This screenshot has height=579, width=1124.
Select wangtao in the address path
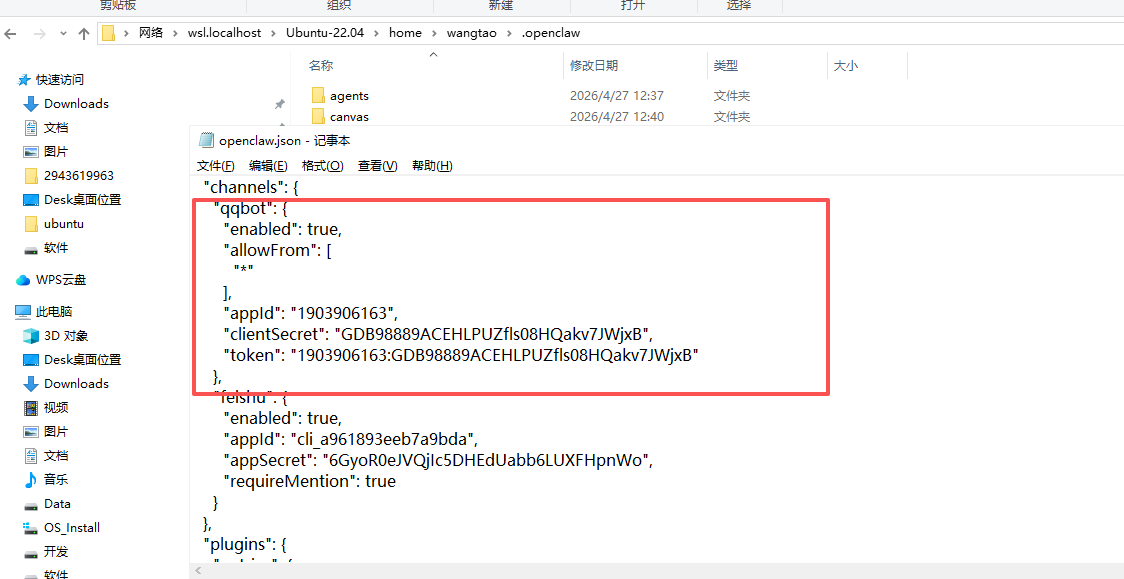pos(472,33)
